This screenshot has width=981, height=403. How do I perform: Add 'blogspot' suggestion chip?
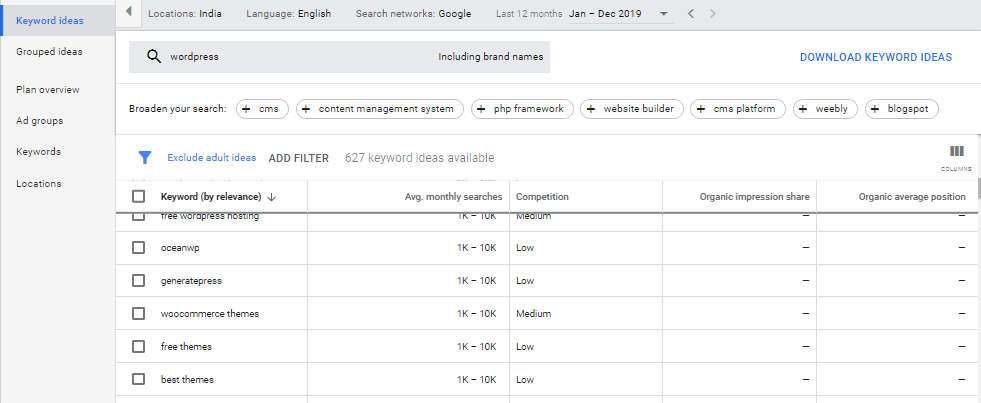902,109
